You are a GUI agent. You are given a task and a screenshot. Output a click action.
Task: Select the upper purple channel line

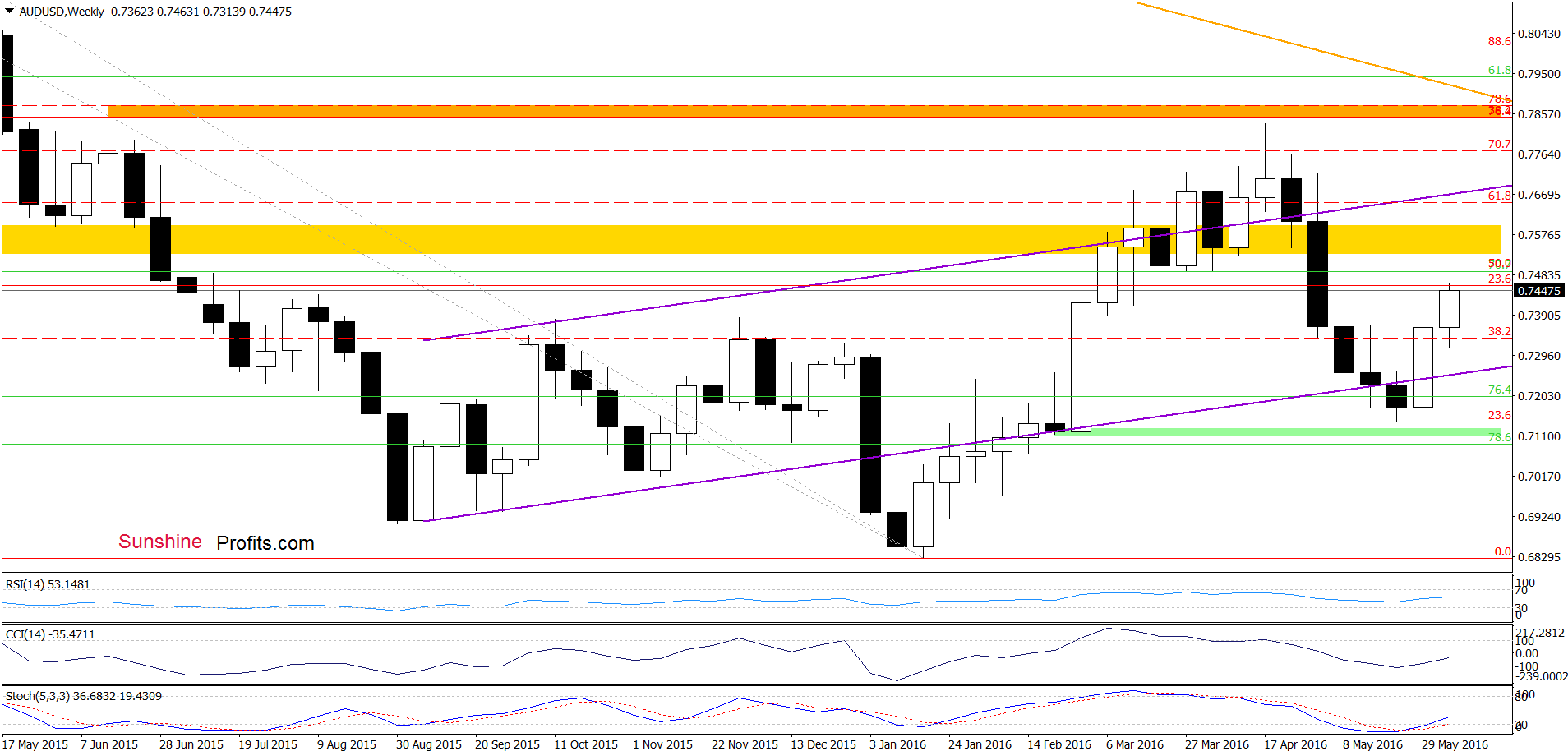pyautogui.click(x=967, y=263)
